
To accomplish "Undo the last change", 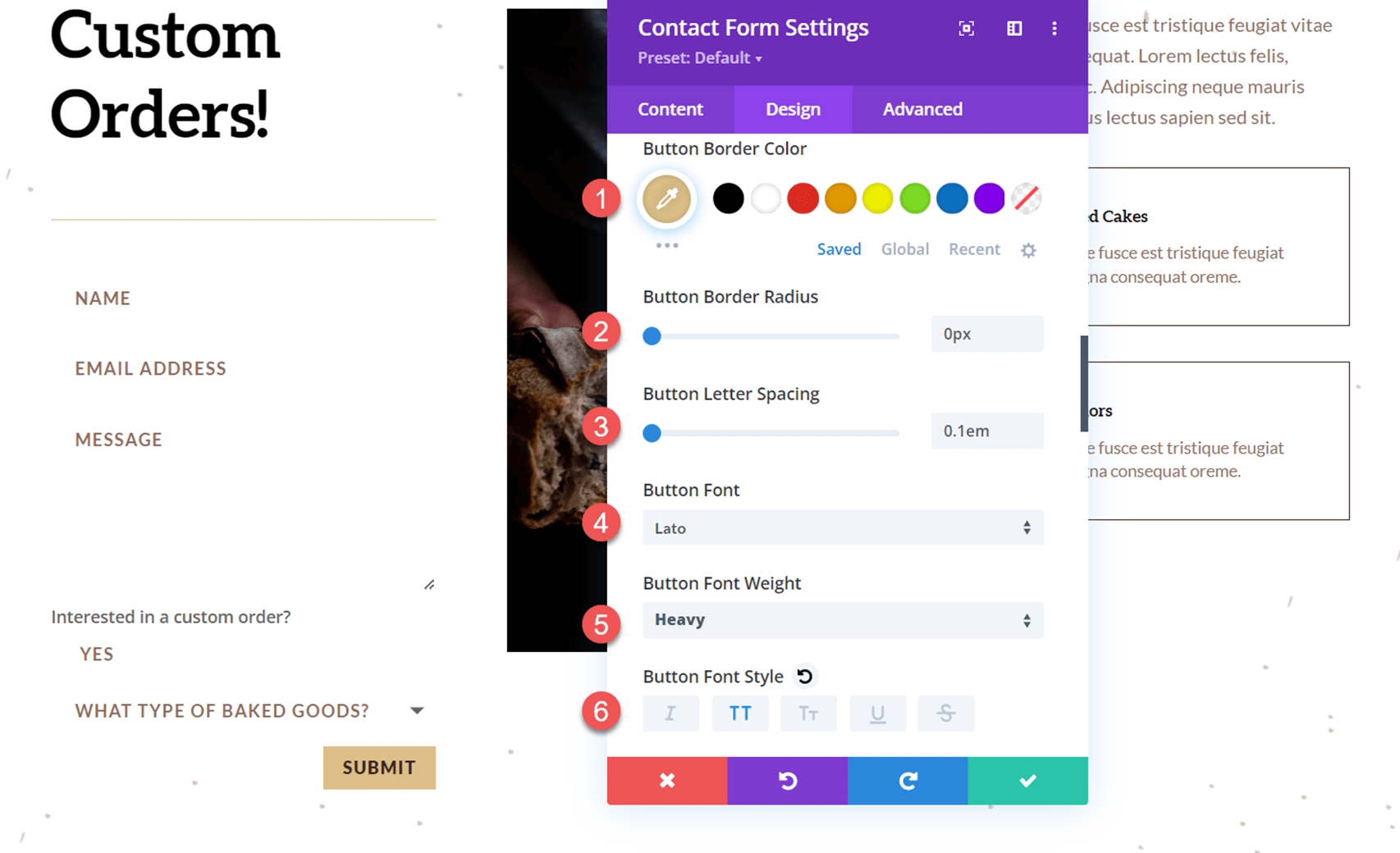I will pos(787,780).
